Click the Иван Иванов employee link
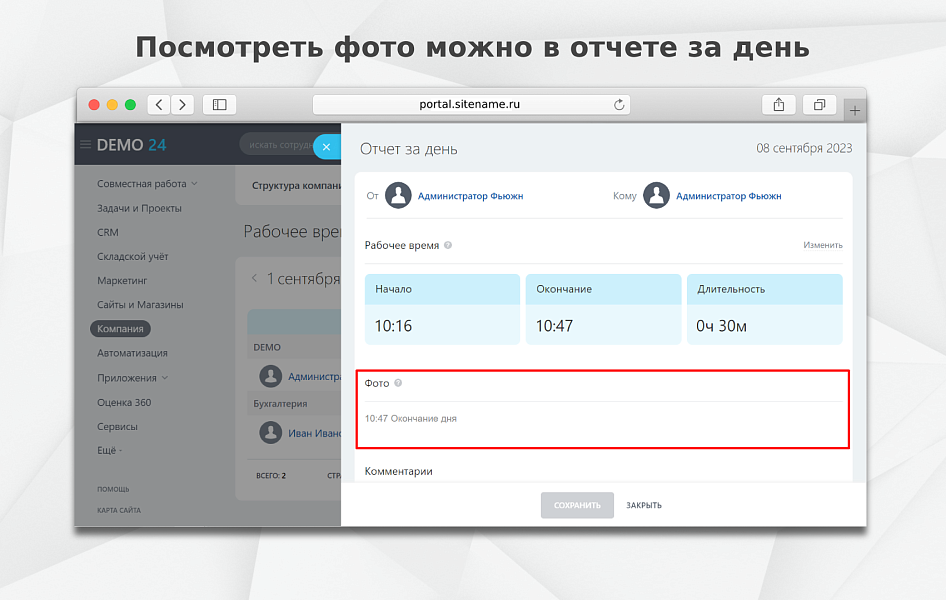Viewport: 946px width, 600px height. click(x=314, y=433)
